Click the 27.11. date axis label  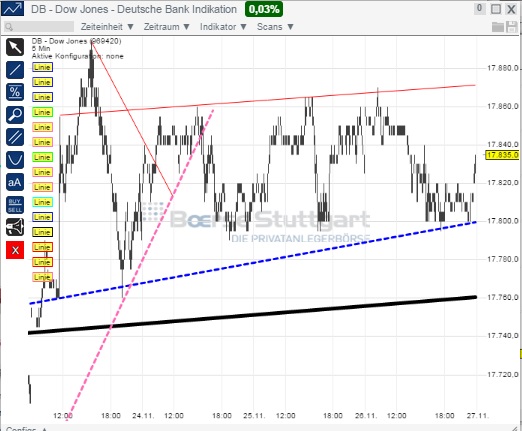click(477, 416)
